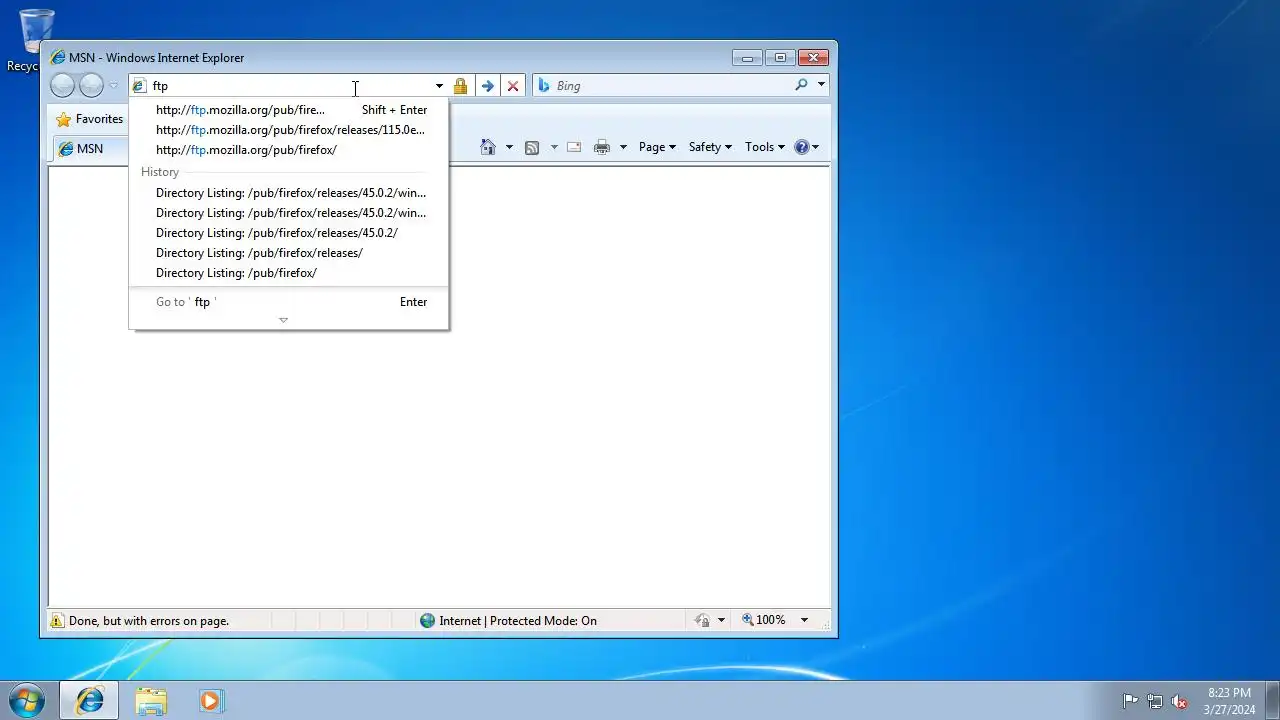Open the Favorites button
The height and width of the screenshot is (720, 1280).
click(x=89, y=119)
